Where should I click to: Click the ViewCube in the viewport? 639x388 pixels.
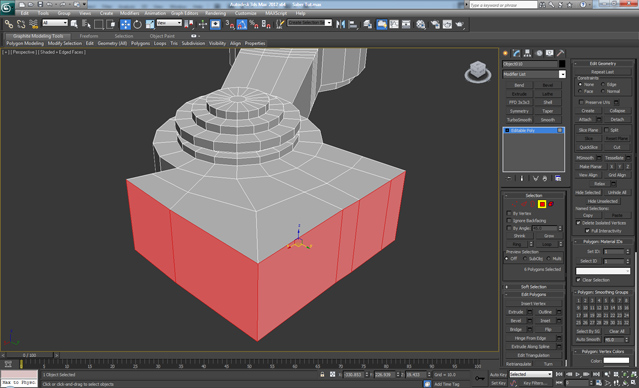[x=478, y=71]
